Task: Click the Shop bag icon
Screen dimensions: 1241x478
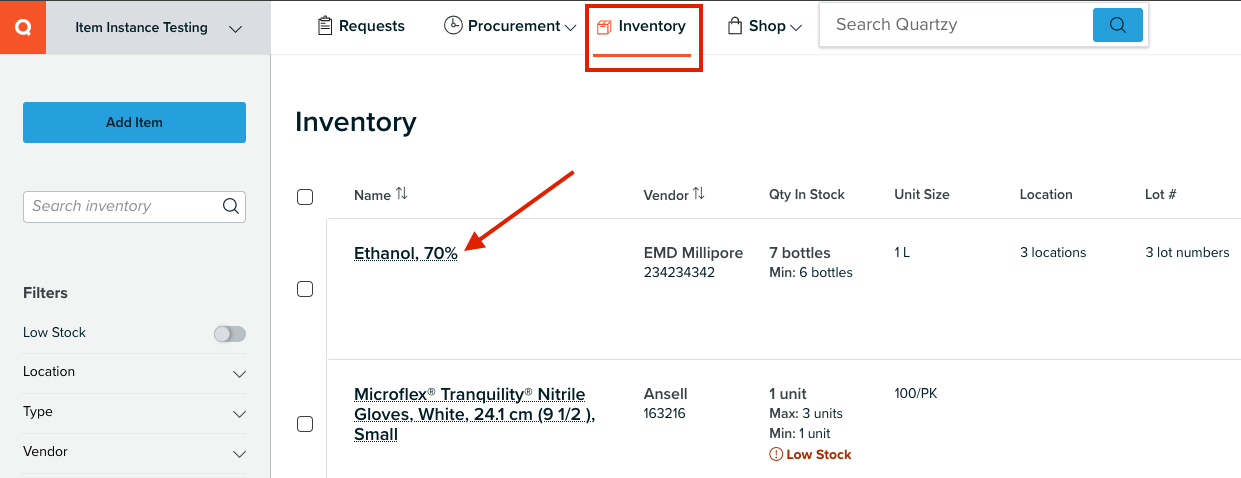Action: (735, 26)
